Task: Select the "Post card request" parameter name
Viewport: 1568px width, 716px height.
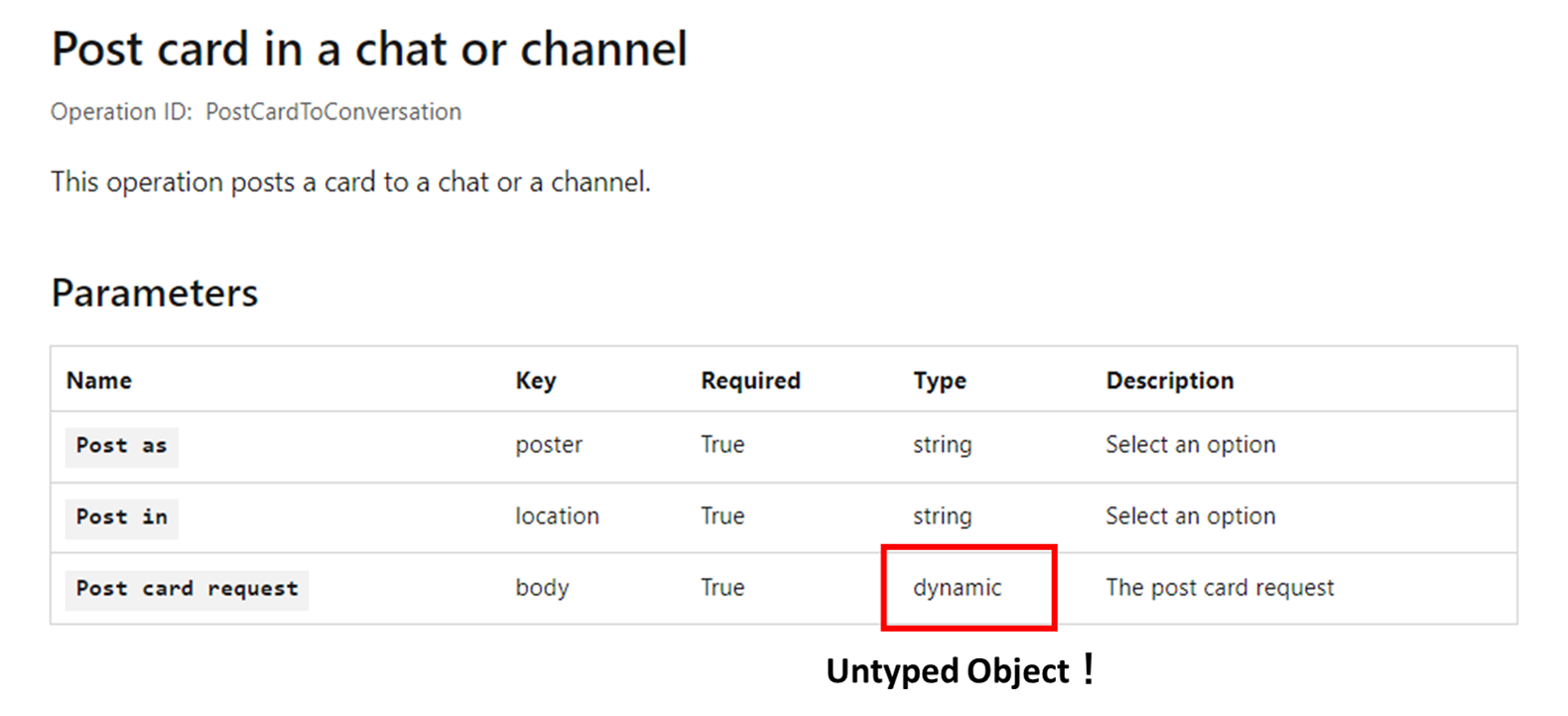Action: [188, 589]
